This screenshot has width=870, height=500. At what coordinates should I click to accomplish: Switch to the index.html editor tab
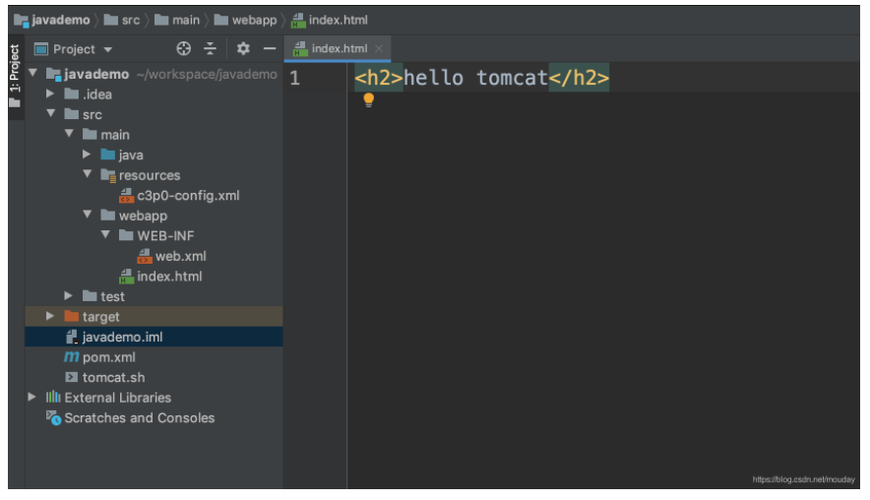[338, 49]
